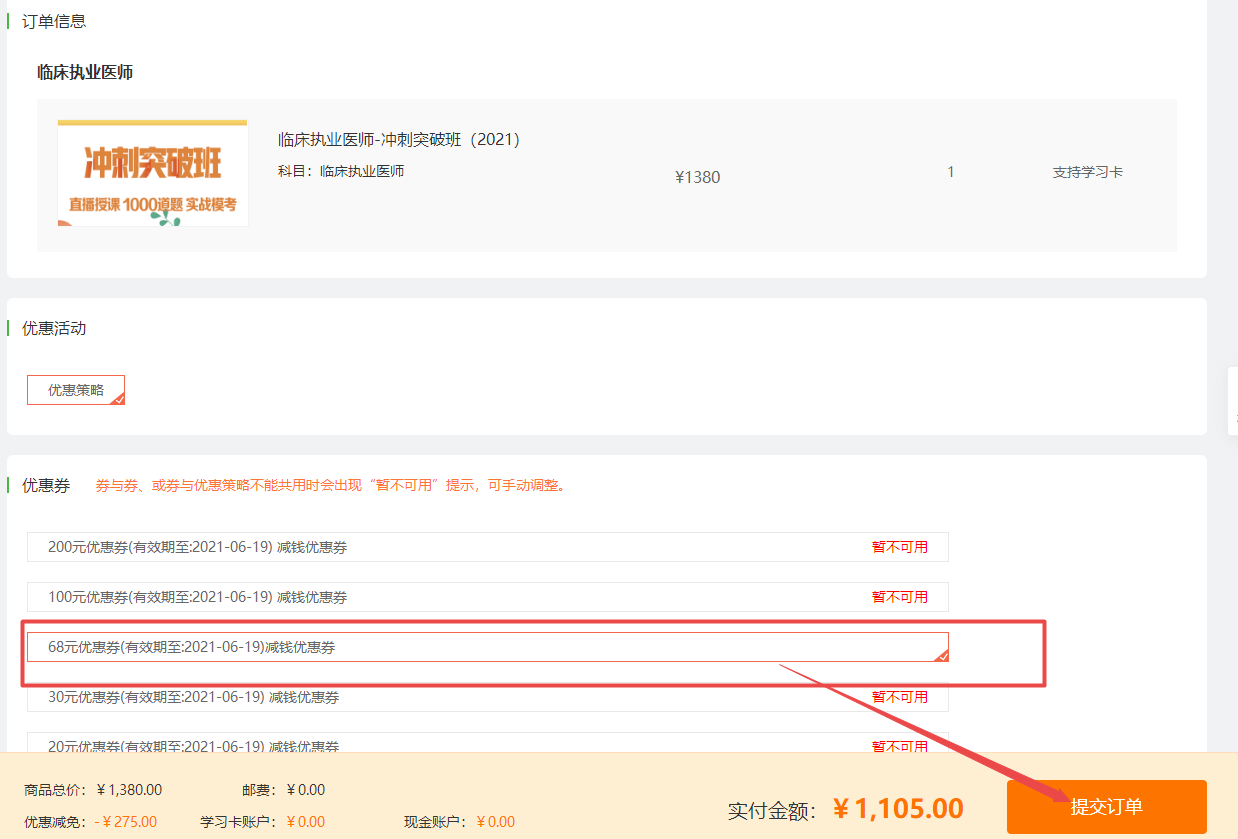The height and width of the screenshot is (839, 1238).
Task: Select the 200元 coupon row
Action: point(487,547)
